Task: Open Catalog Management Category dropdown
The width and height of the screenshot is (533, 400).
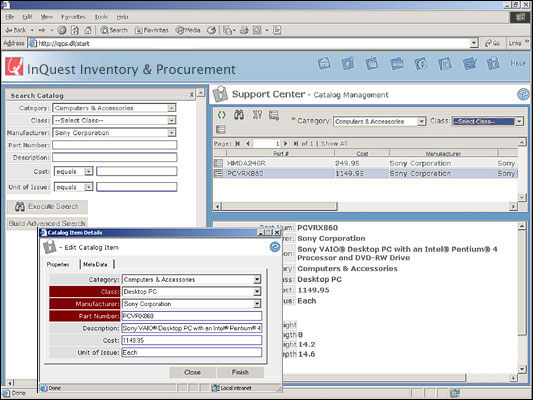Action: [x=422, y=121]
